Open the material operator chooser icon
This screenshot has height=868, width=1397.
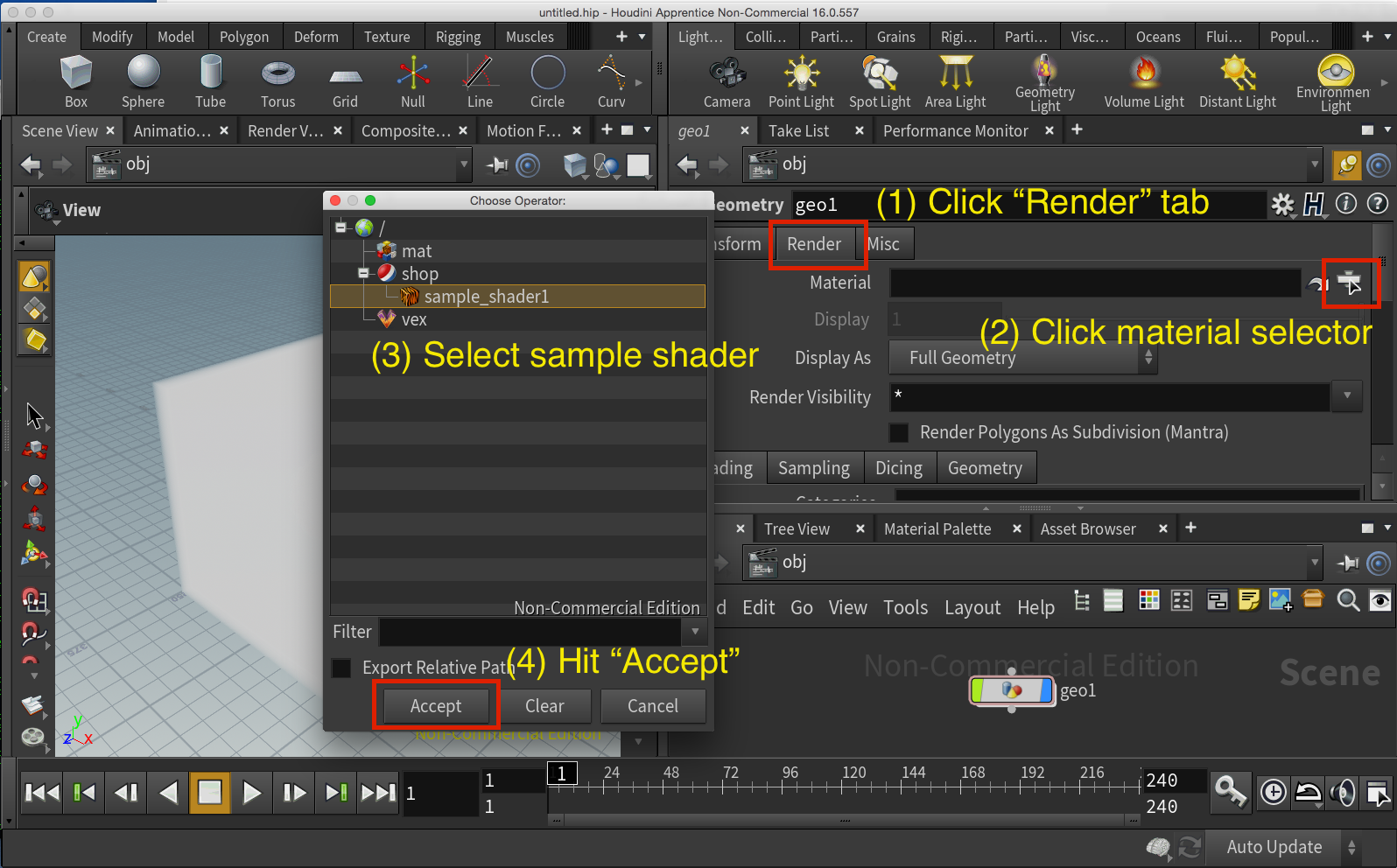pos(1350,283)
